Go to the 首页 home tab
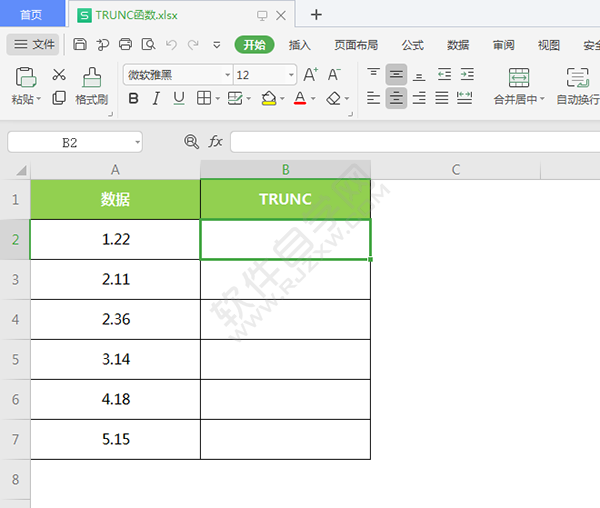This screenshot has height=508, width=600. (x=32, y=14)
